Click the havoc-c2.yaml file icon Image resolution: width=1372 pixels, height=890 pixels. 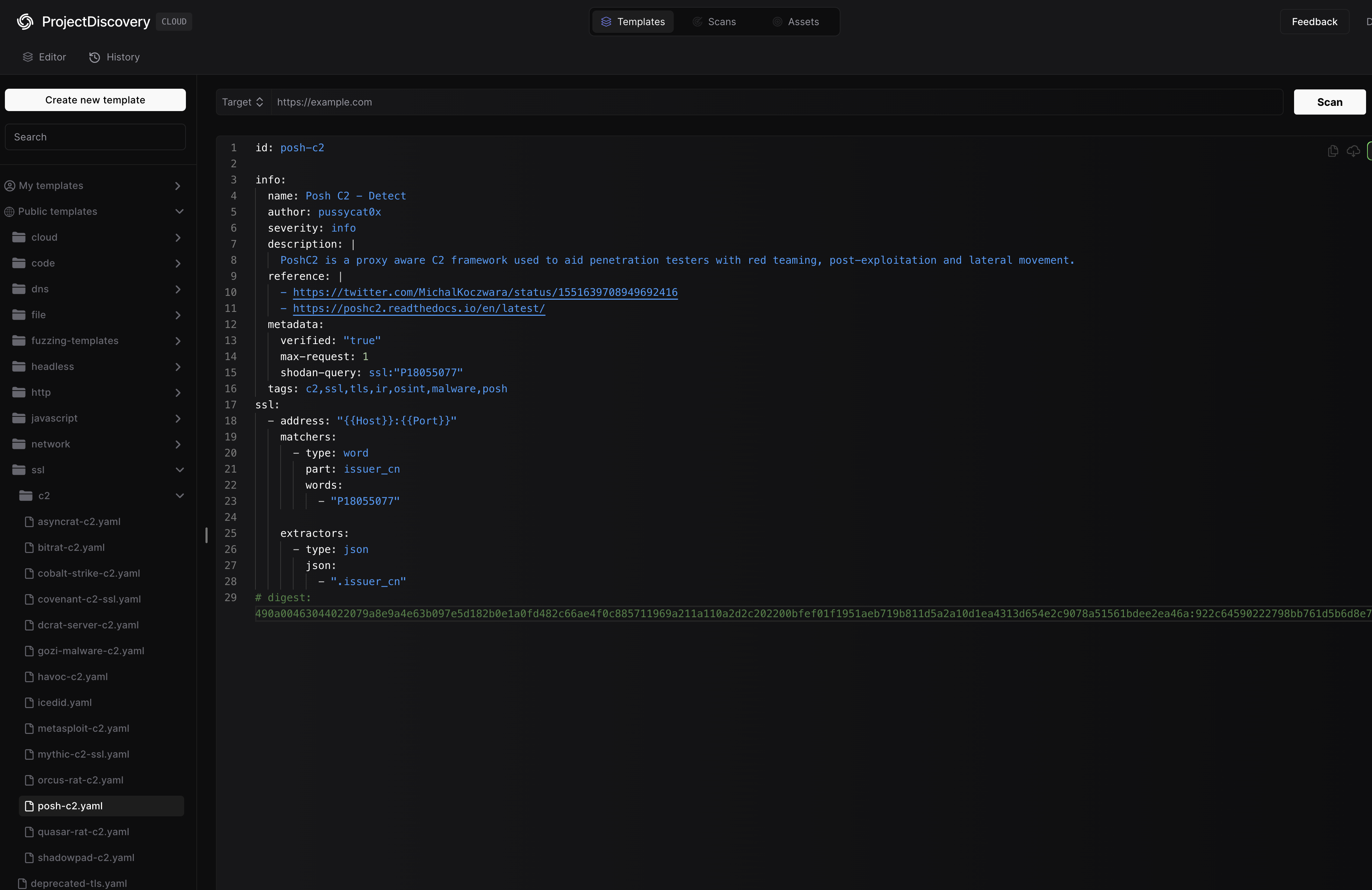(29, 677)
